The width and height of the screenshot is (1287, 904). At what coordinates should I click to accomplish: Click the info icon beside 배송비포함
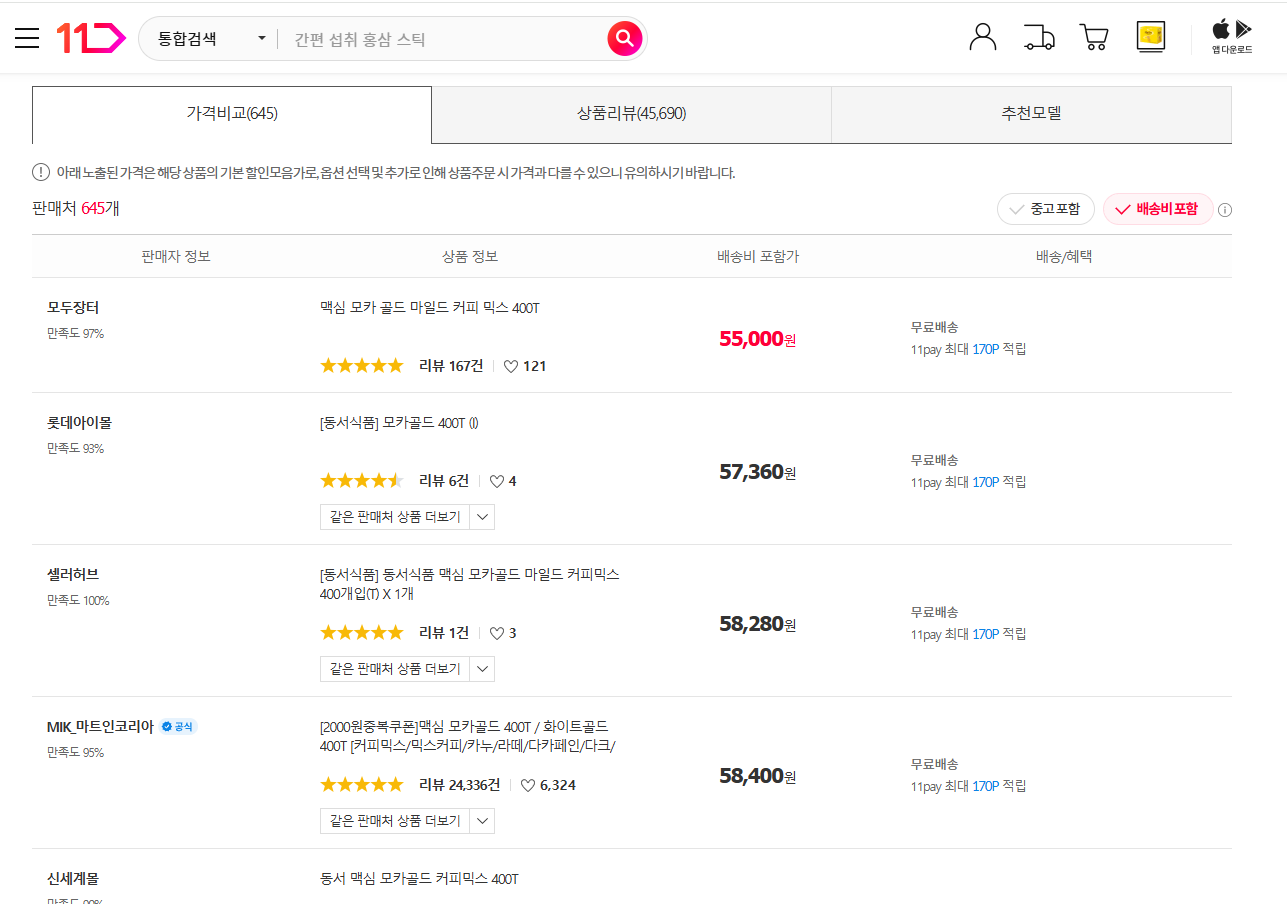pos(1225,209)
